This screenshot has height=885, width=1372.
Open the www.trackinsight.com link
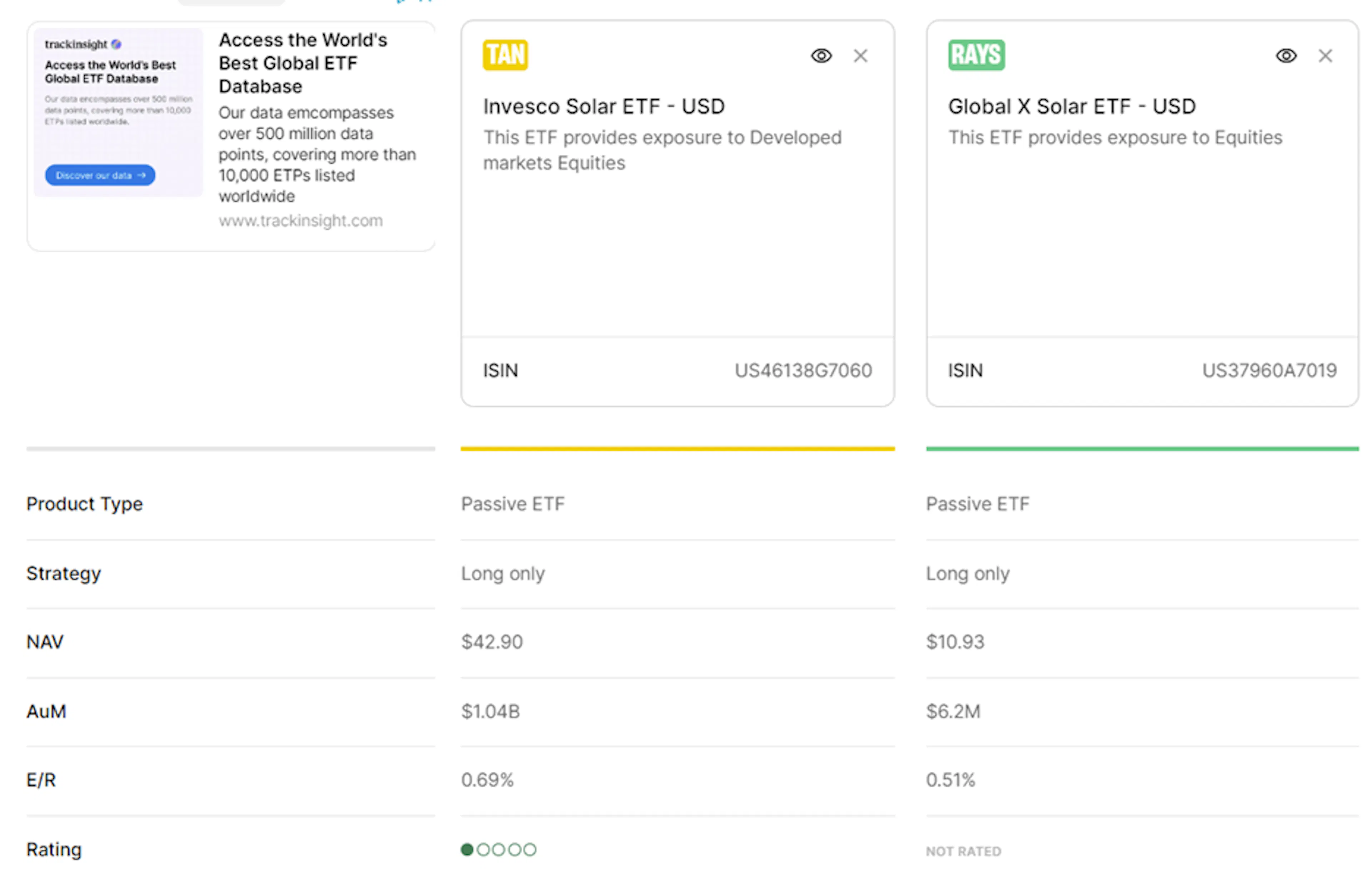click(300, 221)
